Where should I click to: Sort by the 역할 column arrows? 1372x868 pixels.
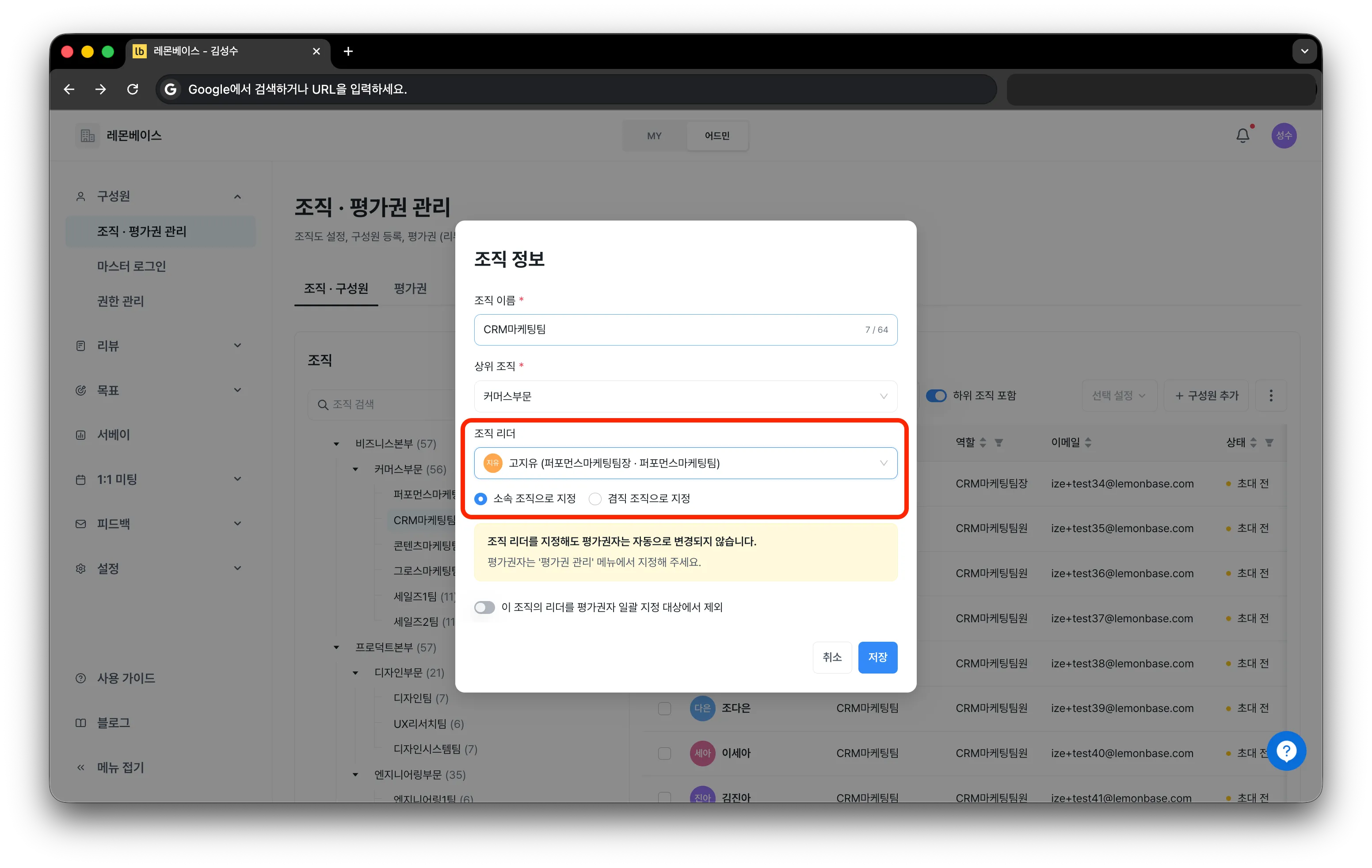(x=983, y=442)
